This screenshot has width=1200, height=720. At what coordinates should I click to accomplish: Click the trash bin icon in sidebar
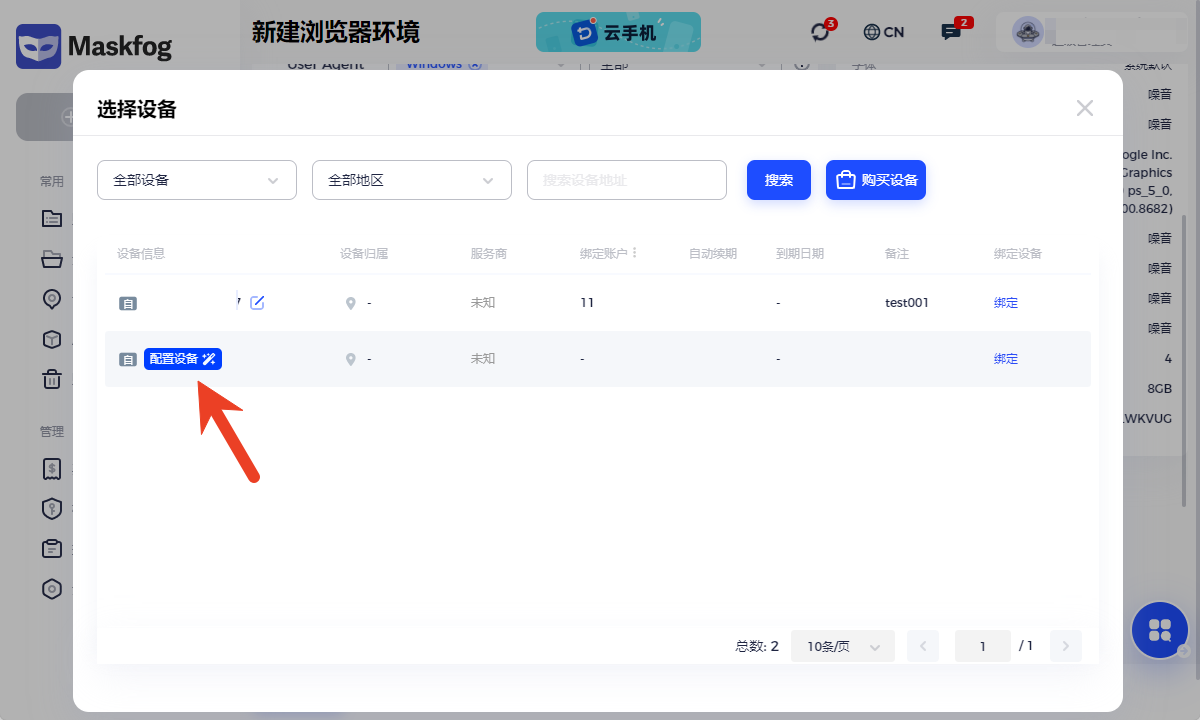coord(52,379)
